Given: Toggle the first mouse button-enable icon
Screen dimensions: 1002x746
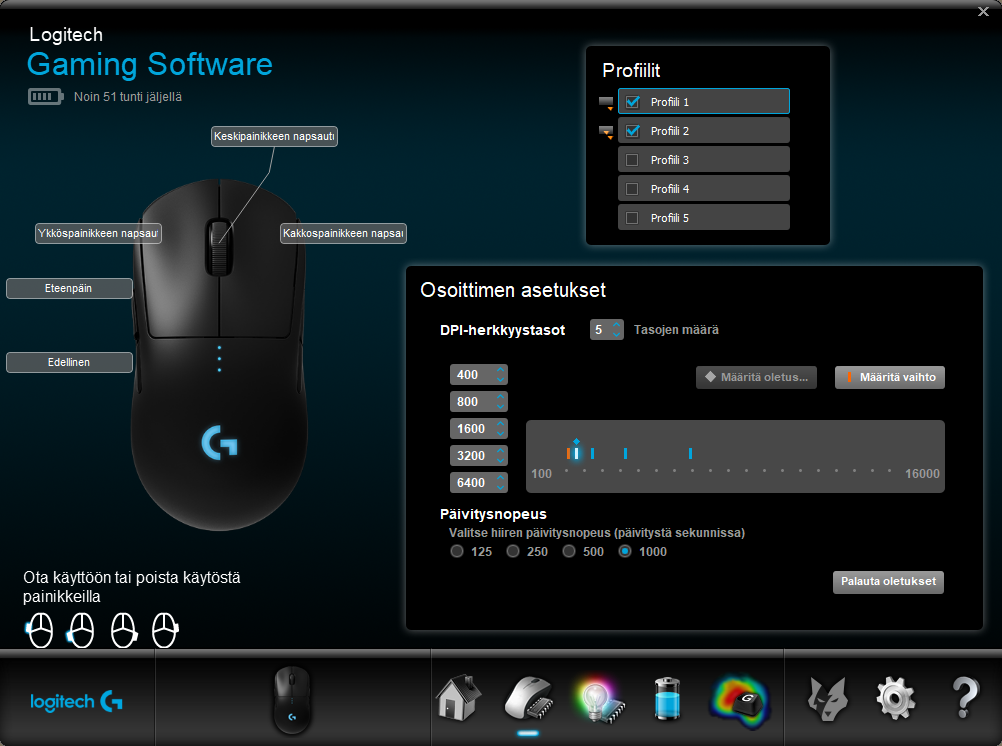Looking at the screenshot, I should click(x=40, y=630).
